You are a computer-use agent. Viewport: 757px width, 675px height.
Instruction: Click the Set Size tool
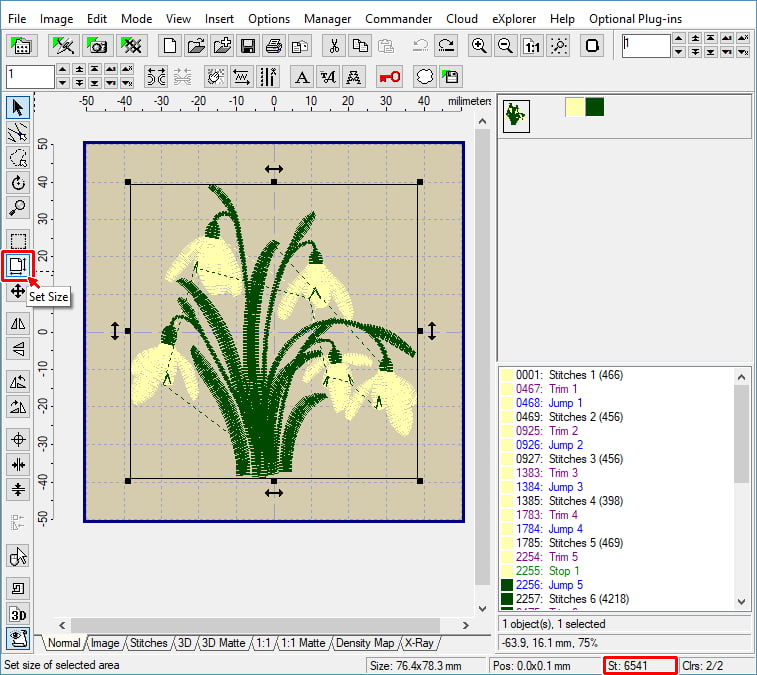point(18,265)
